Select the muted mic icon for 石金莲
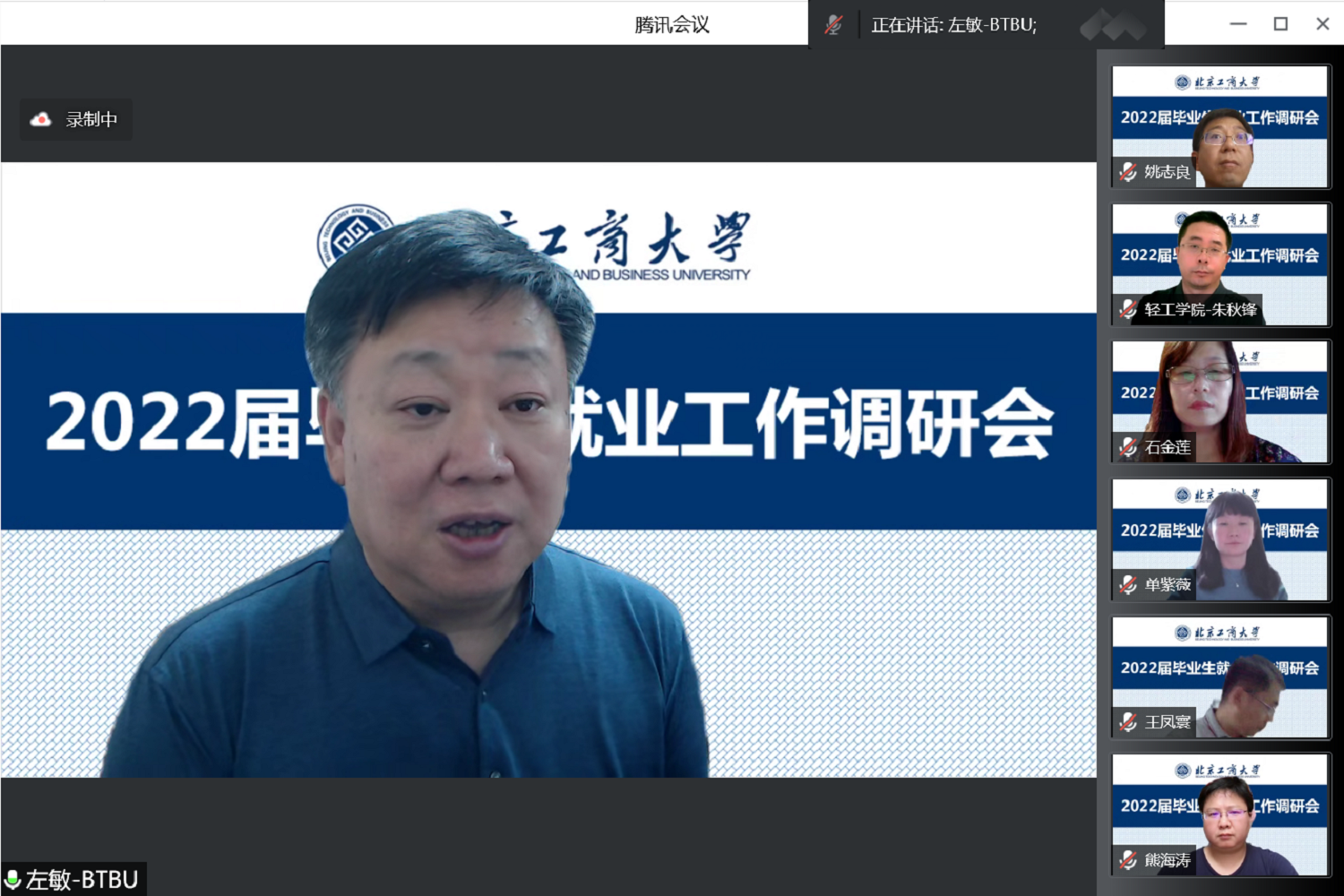 click(x=1128, y=447)
